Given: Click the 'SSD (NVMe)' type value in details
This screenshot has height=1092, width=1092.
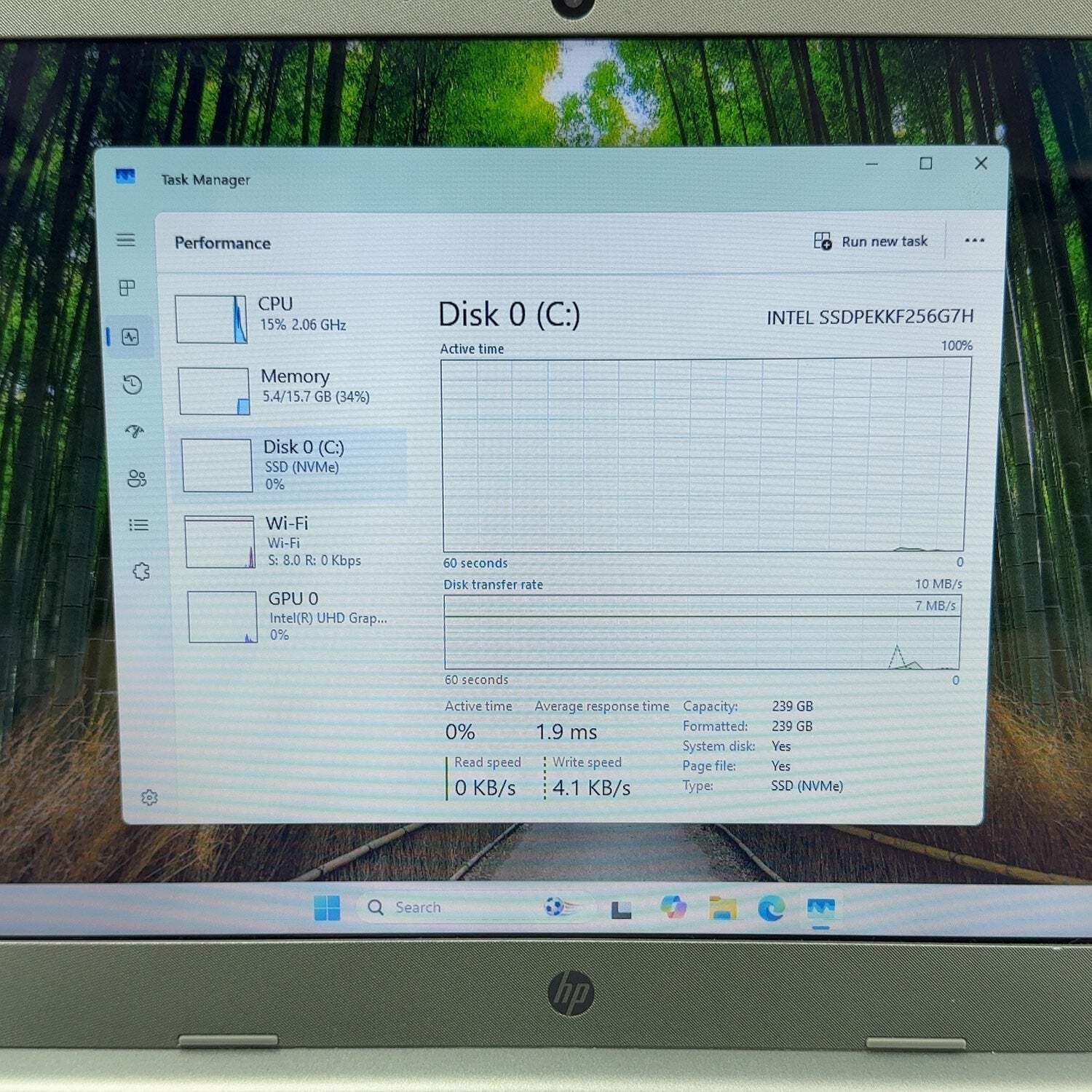Looking at the screenshot, I should [x=807, y=786].
